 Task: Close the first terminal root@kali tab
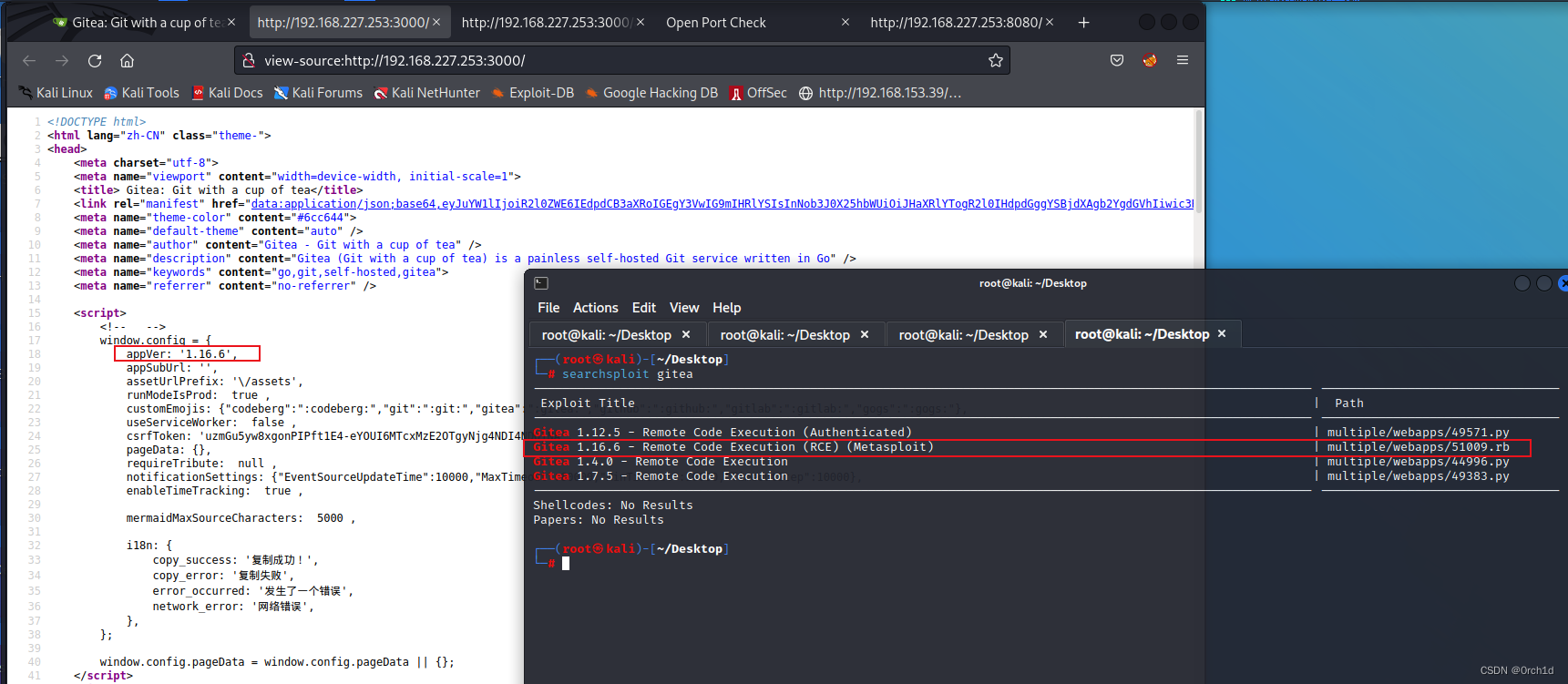[x=686, y=334]
